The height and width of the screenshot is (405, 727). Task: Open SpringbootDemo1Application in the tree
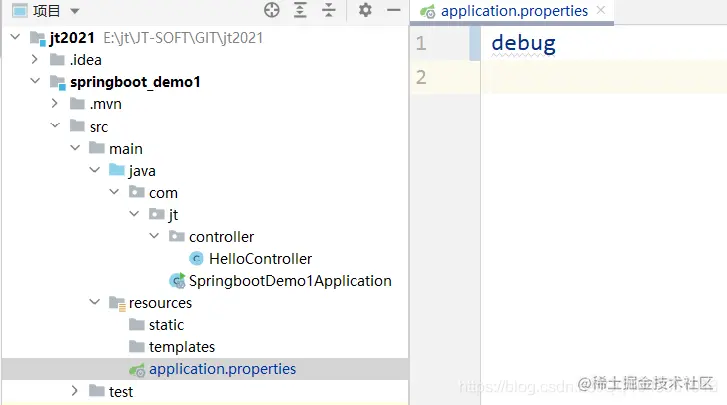pos(290,281)
